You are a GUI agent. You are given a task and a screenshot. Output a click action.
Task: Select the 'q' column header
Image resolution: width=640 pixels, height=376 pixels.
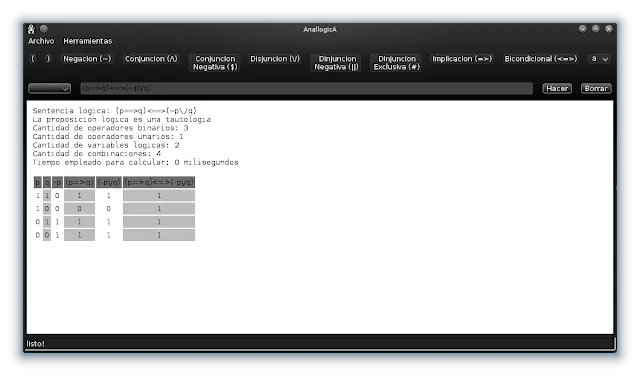47,182
